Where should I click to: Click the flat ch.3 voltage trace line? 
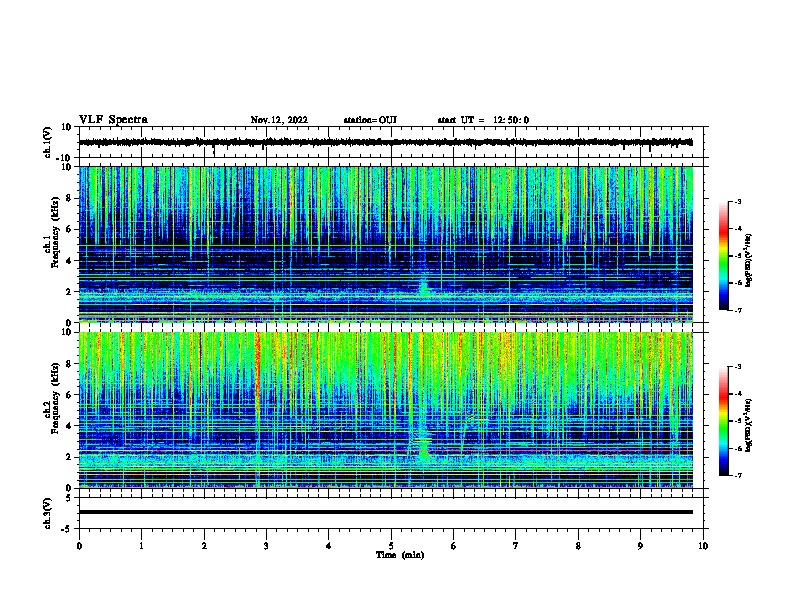click(385, 512)
